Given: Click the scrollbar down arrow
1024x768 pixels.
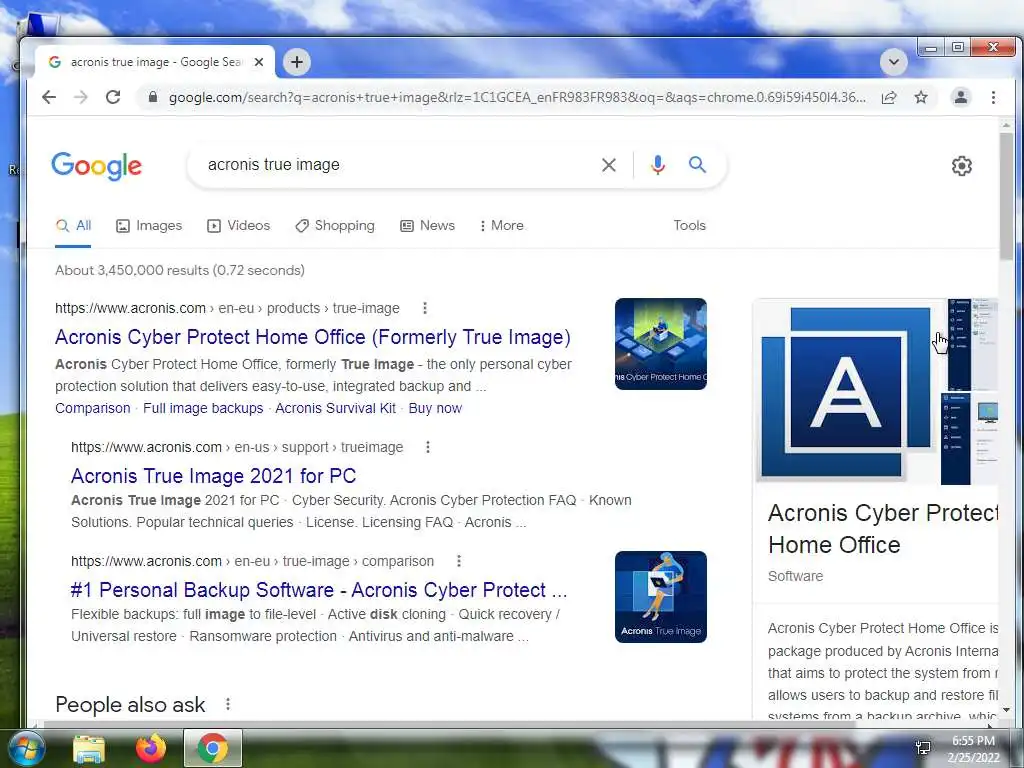Looking at the screenshot, I should (x=1006, y=710).
